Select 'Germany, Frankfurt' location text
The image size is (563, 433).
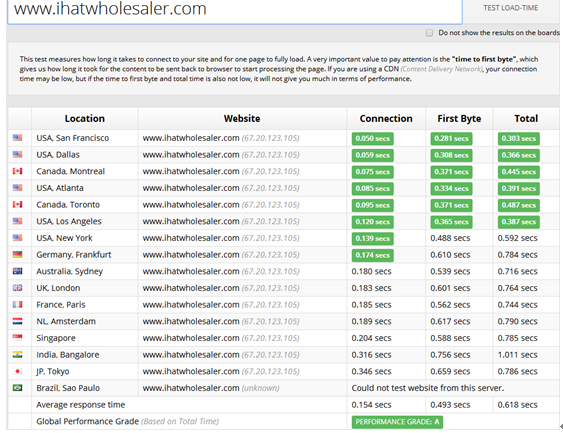pyautogui.click(x=74, y=255)
